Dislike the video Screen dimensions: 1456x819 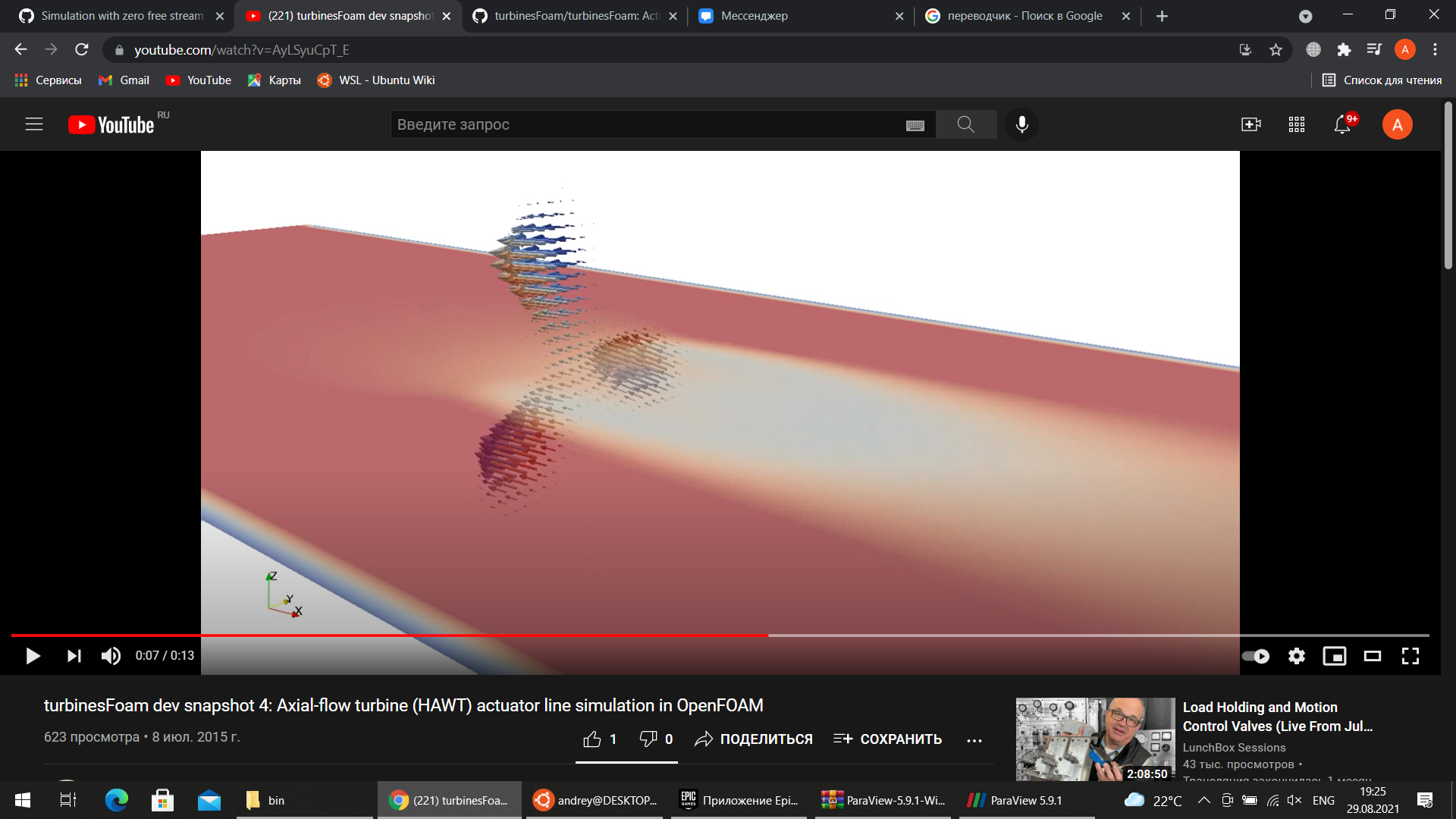coord(649,738)
